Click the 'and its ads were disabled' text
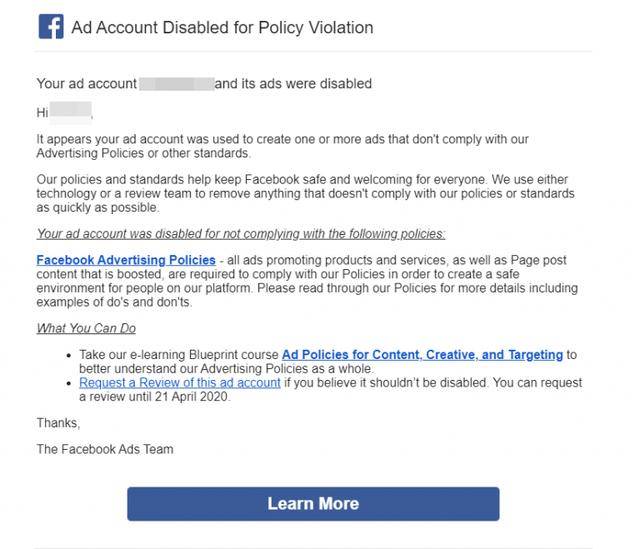 [293, 84]
